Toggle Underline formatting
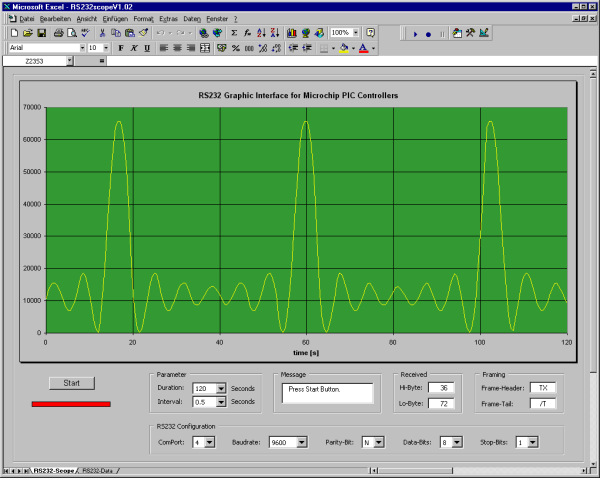The height and width of the screenshot is (478, 600). pyautogui.click(x=147, y=47)
